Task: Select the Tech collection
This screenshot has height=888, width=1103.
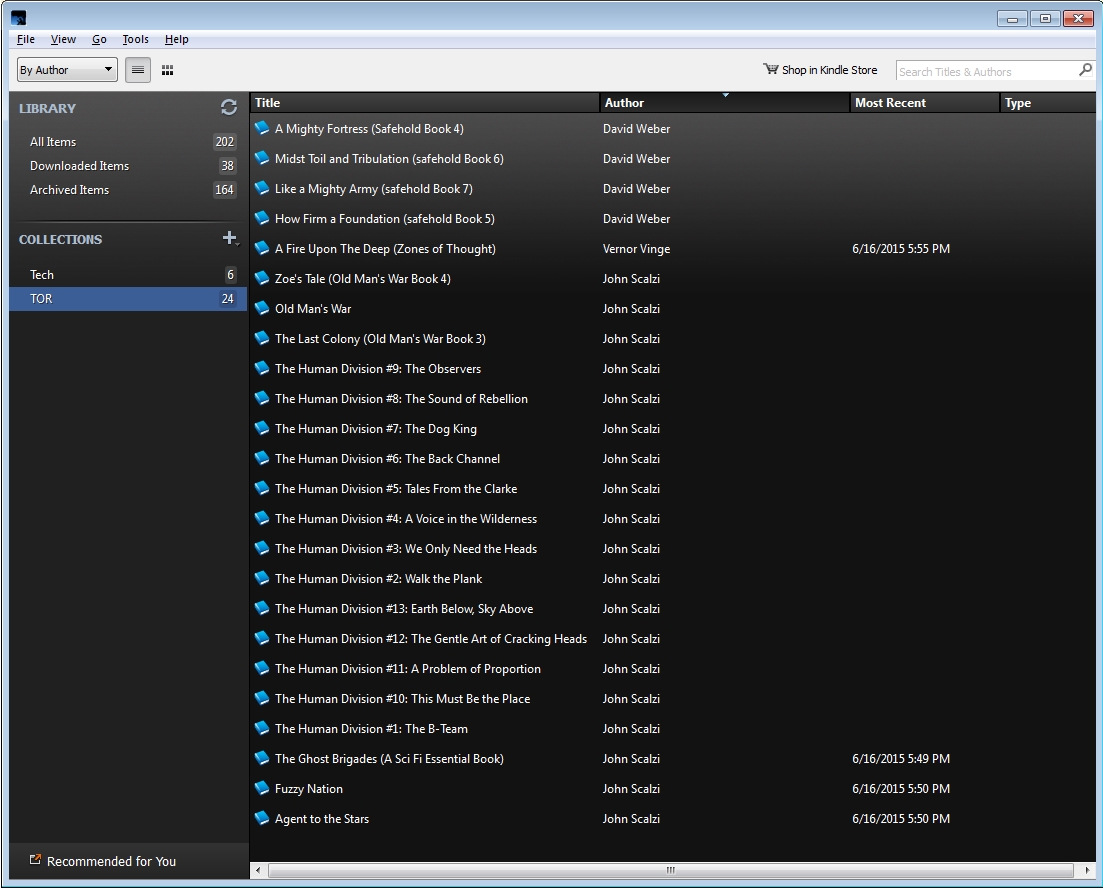Action: pyautogui.click(x=42, y=275)
